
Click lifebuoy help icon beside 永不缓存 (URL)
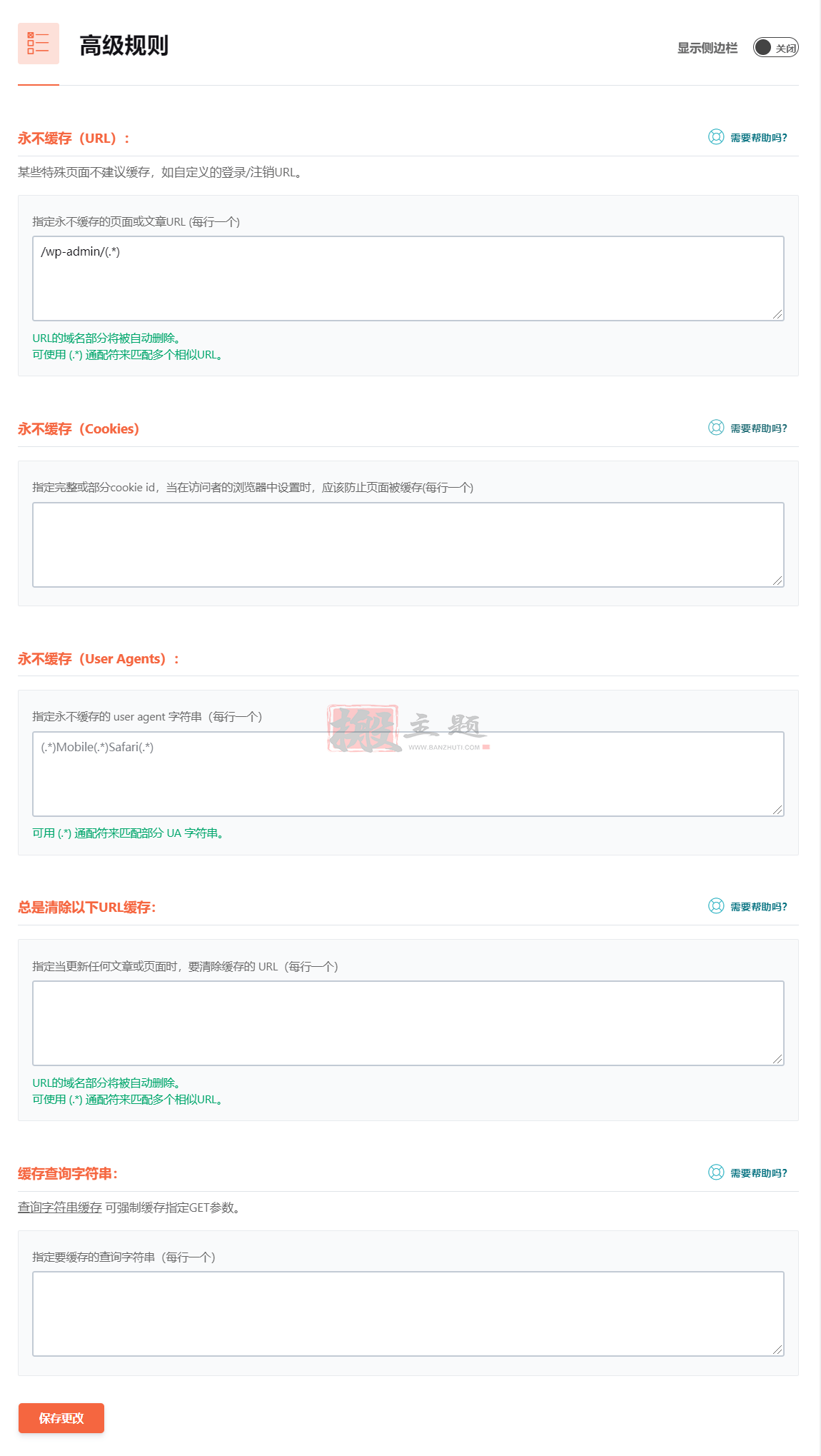[x=716, y=137]
